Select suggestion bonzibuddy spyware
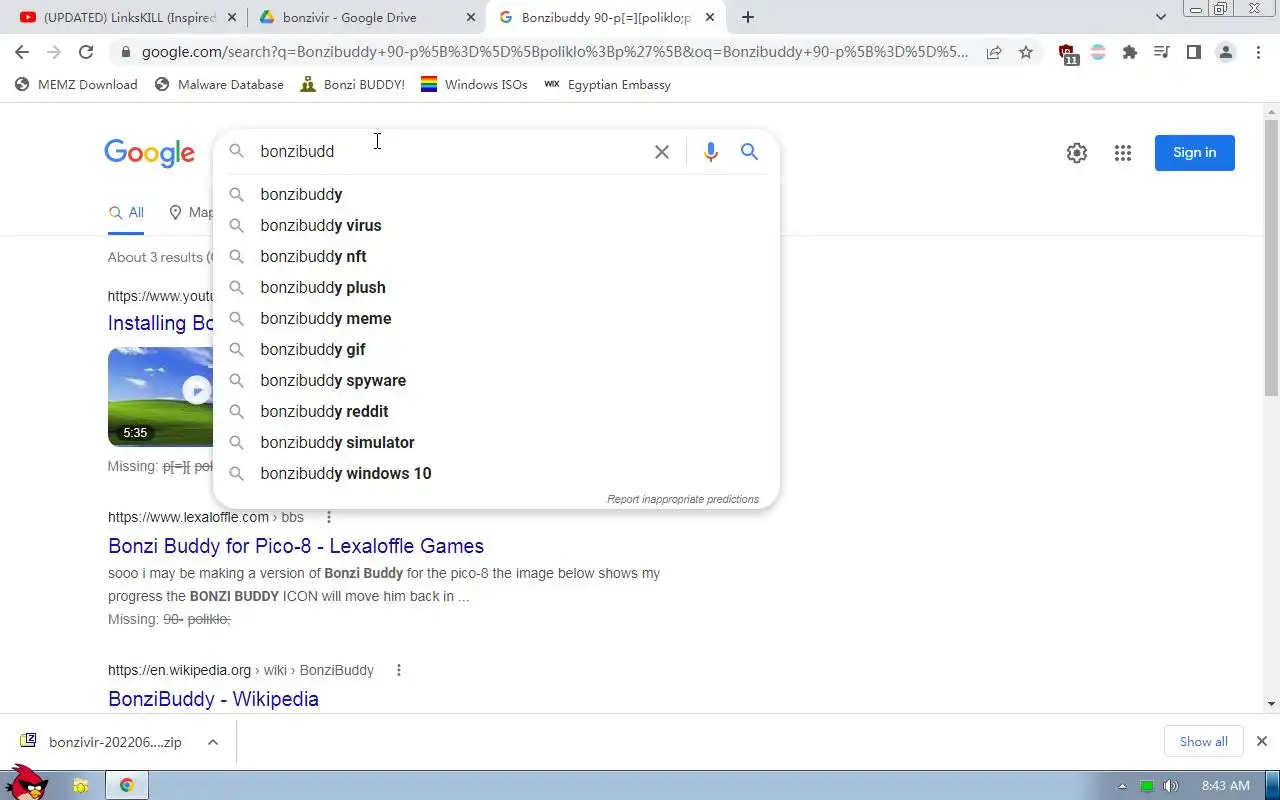This screenshot has width=1280, height=800. [x=496, y=381]
